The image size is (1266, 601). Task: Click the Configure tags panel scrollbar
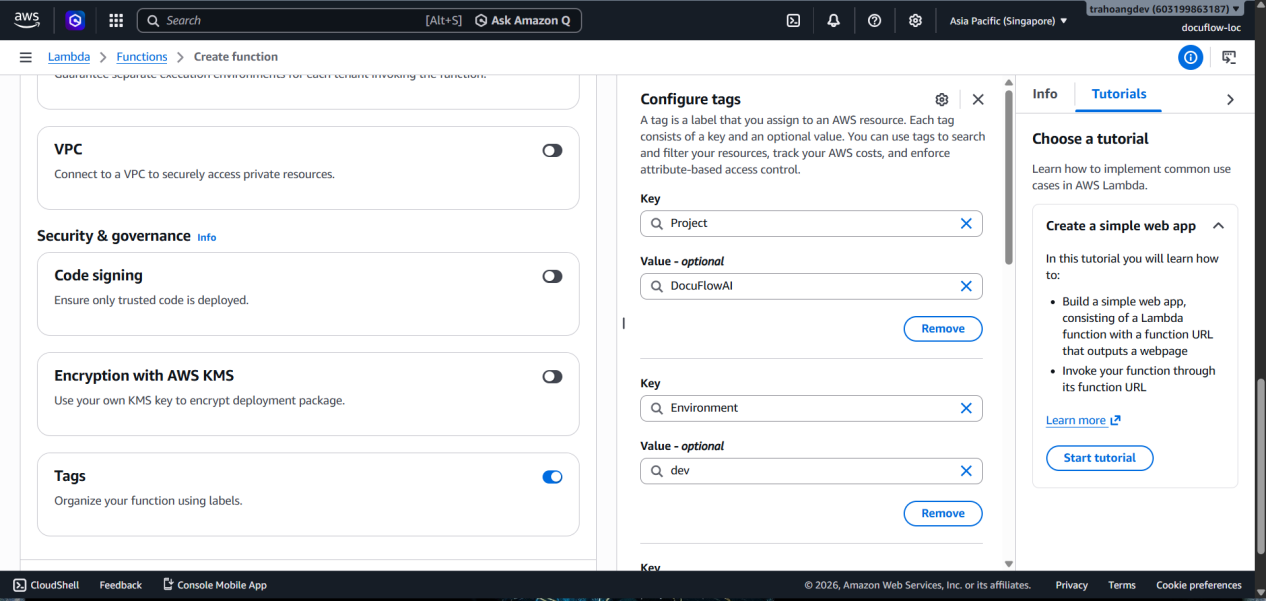1008,177
